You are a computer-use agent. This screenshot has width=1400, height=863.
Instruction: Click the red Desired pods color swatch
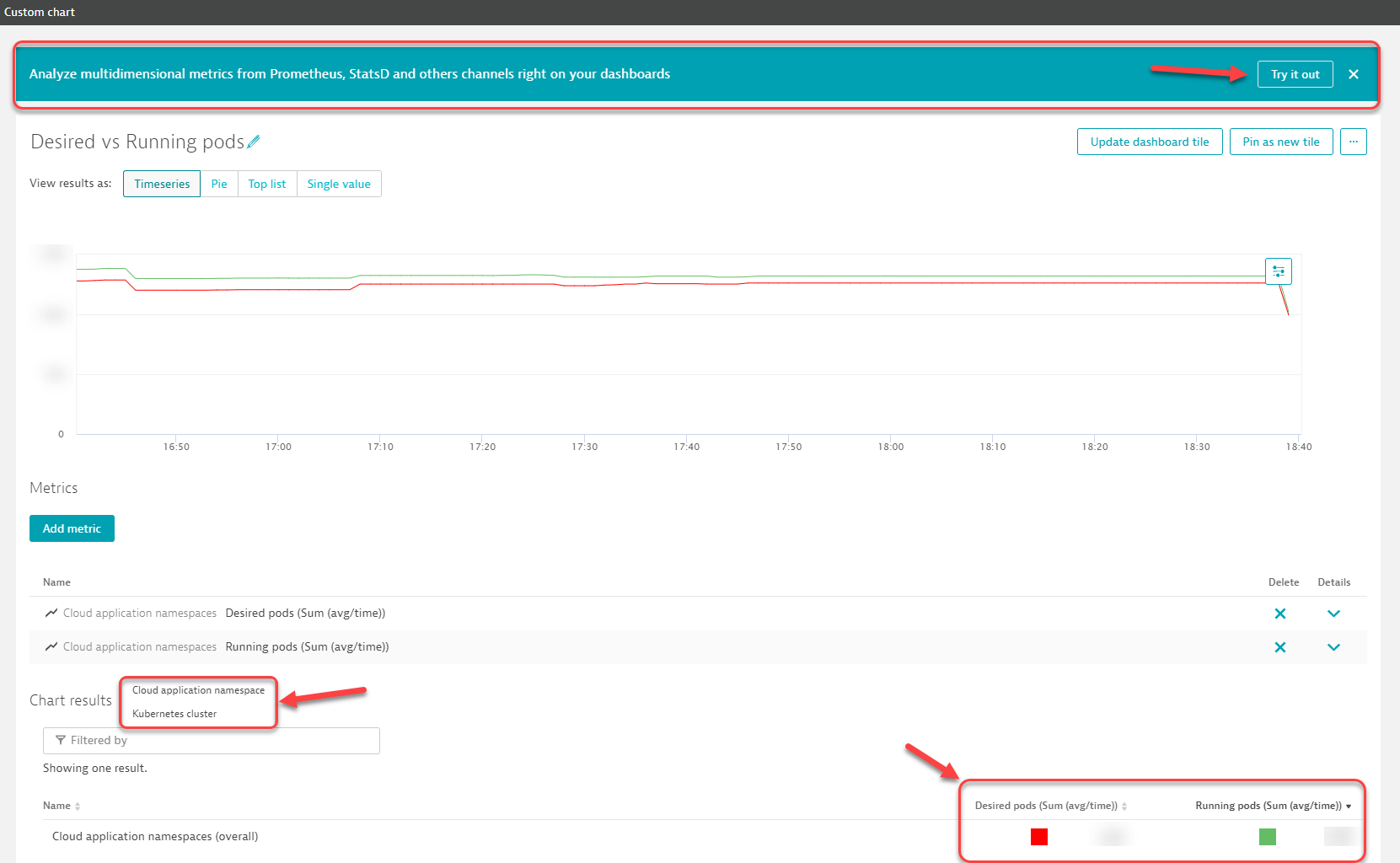coord(1038,836)
